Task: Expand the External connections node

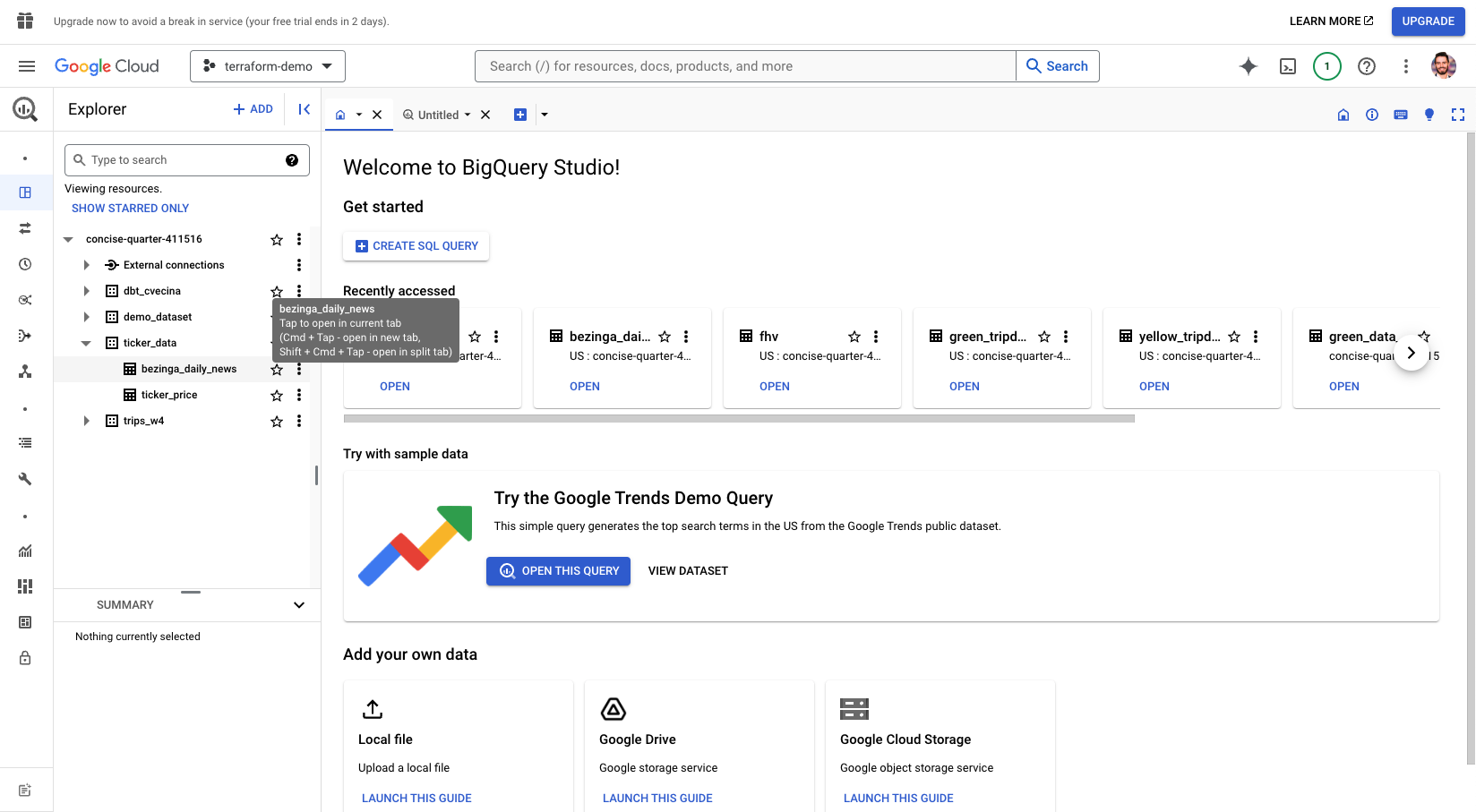Action: point(86,265)
